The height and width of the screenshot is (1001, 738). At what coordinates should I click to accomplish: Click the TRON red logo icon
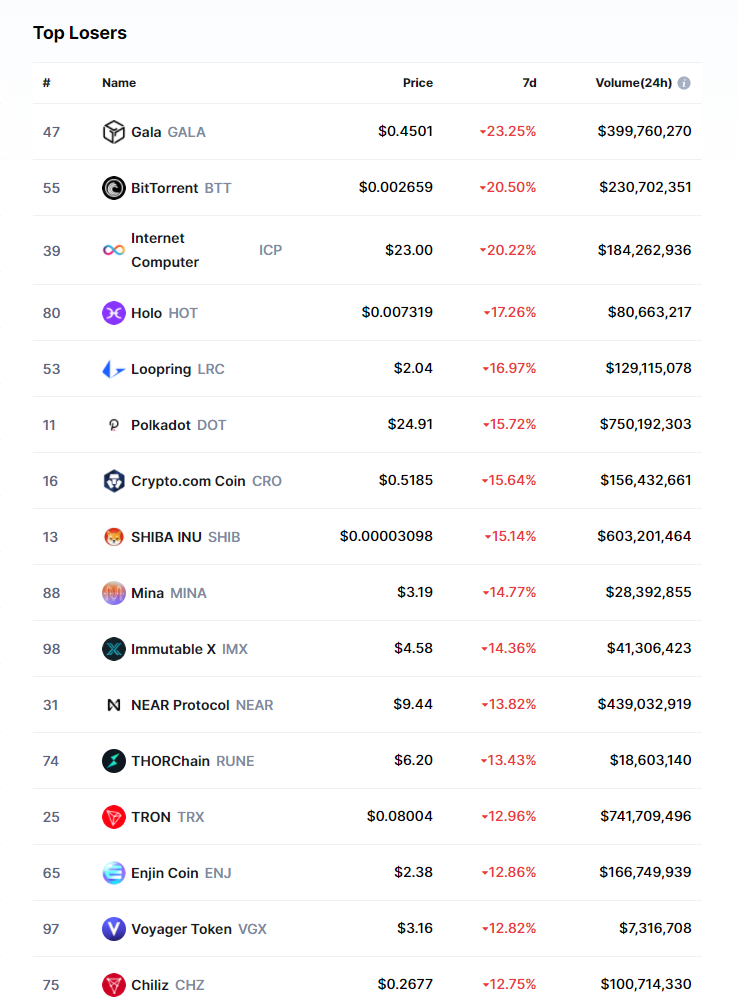[x=114, y=817]
